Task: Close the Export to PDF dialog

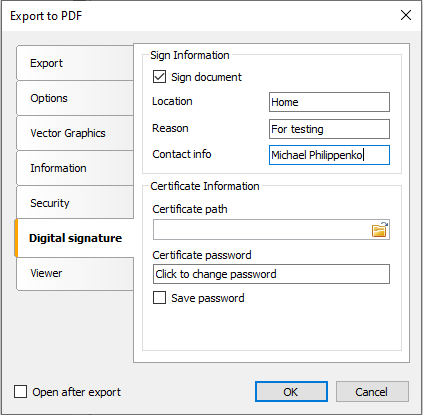Action: 406,15
